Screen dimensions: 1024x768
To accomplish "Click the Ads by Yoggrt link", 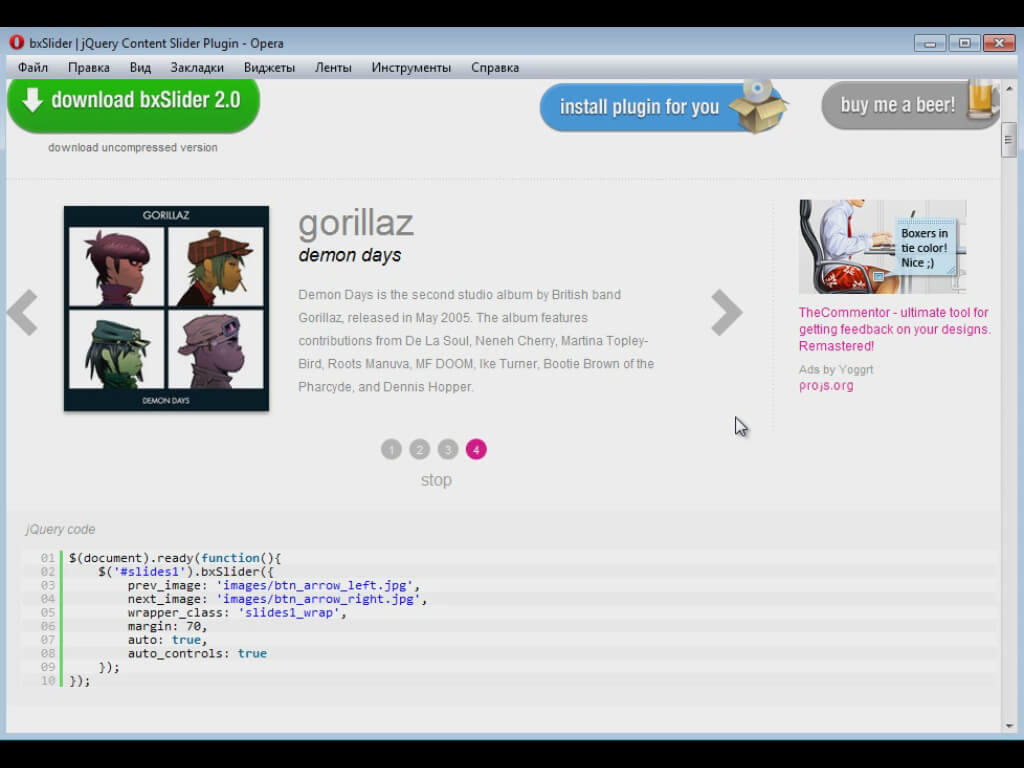I will point(836,370).
